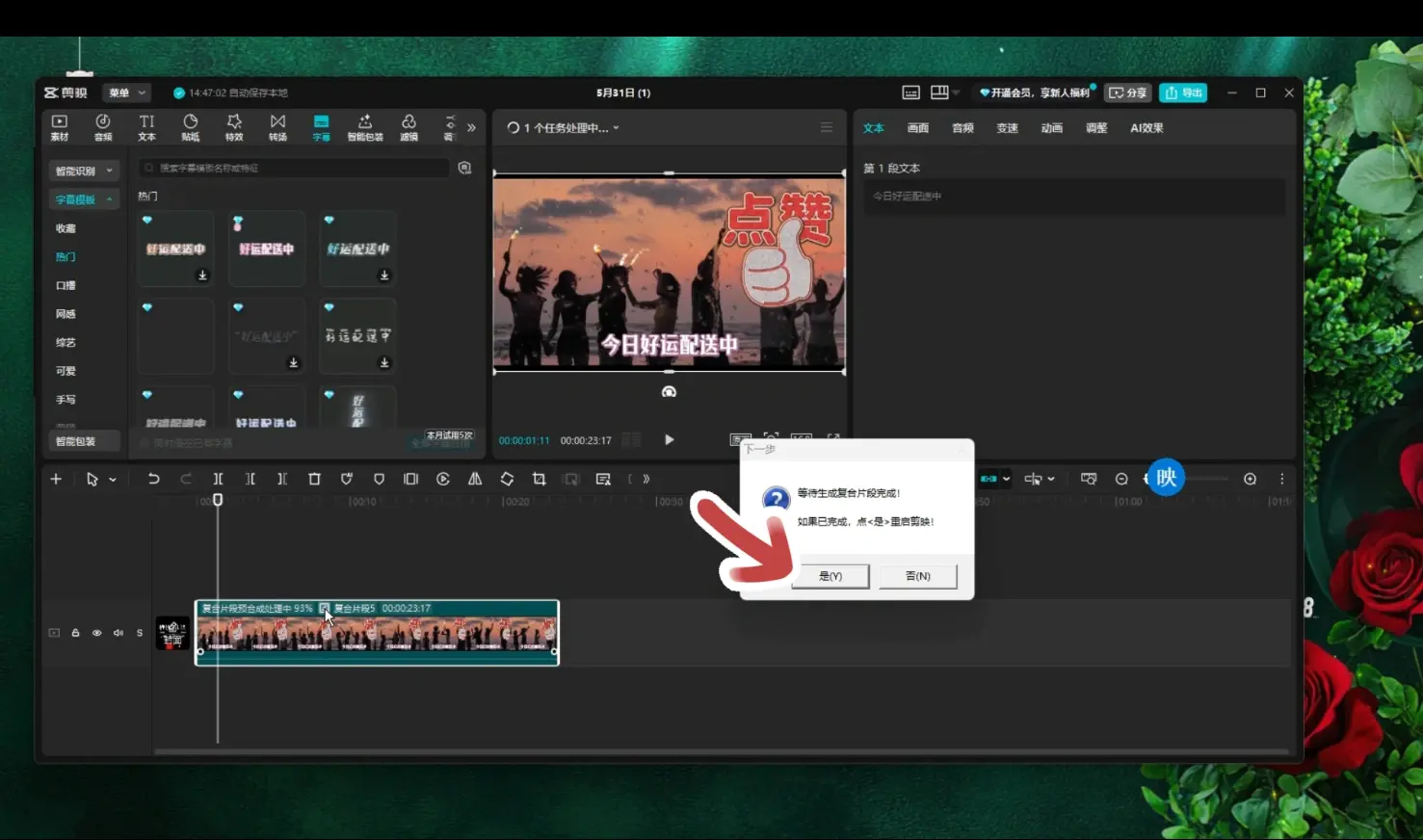Screen dimensions: 1423x840
Task: Click the filter icon beside the template search
Action: (465, 168)
